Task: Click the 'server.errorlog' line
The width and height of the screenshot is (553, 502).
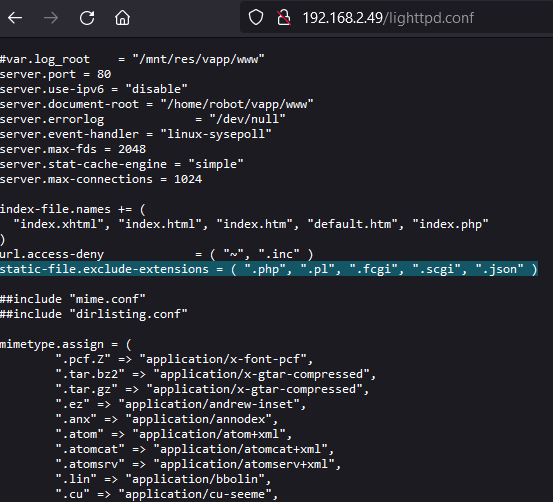Action: pos(142,119)
